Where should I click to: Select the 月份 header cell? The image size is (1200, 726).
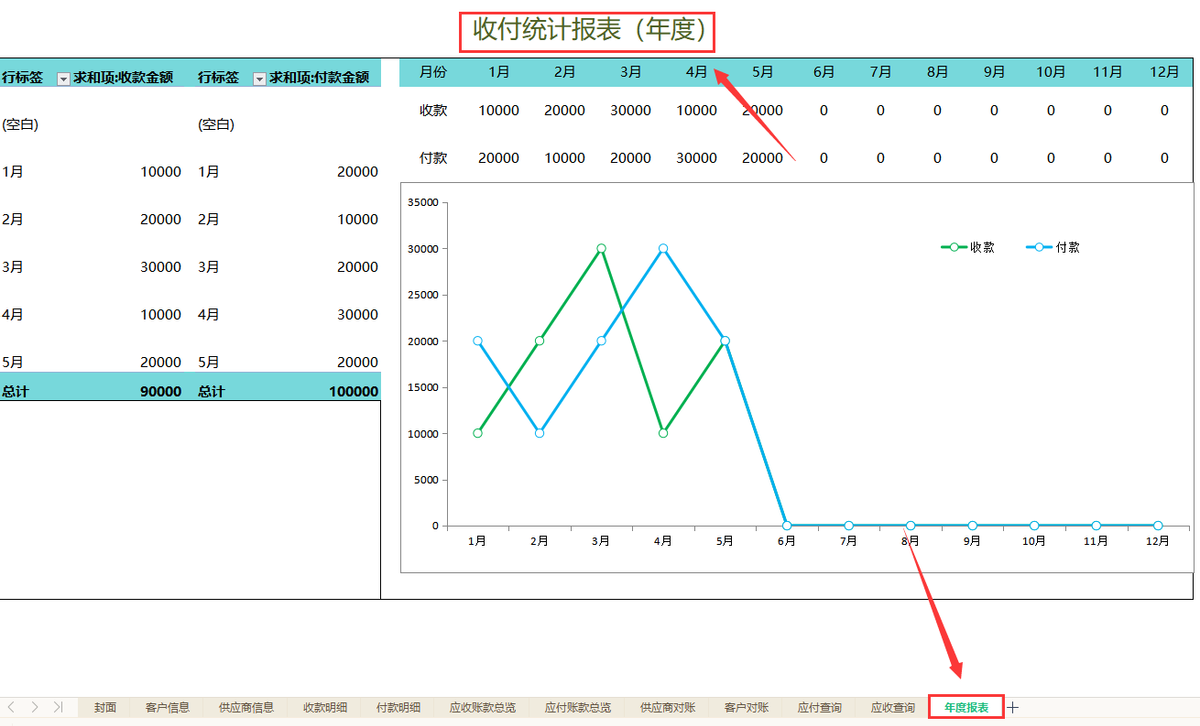[x=433, y=72]
